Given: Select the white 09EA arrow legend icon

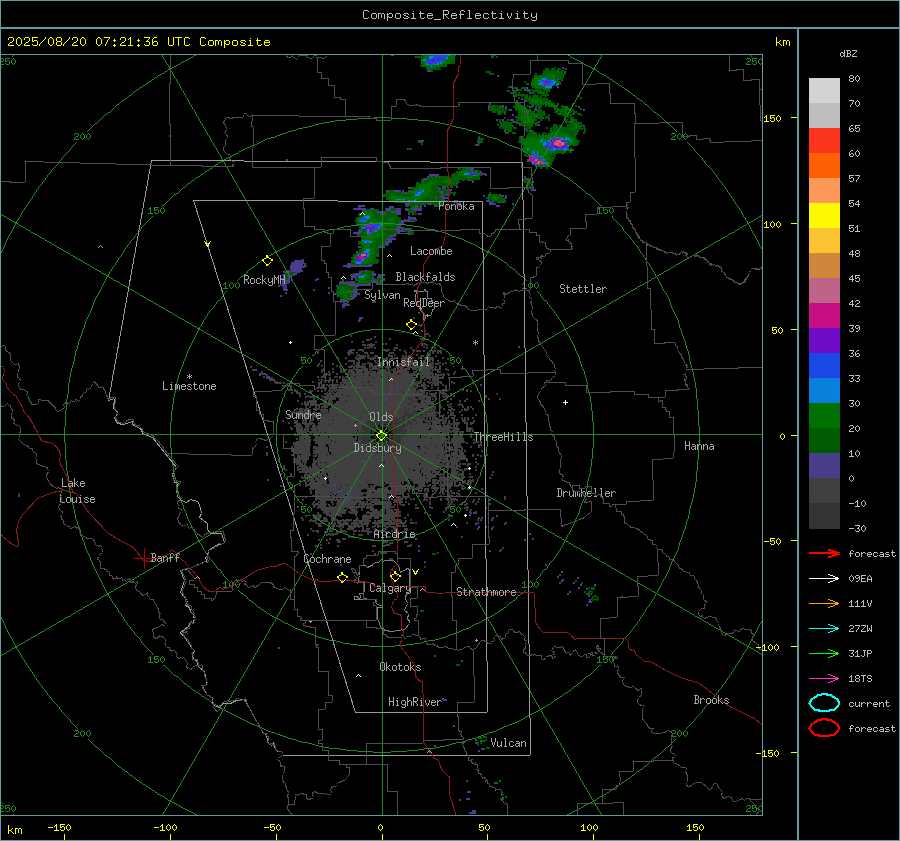Looking at the screenshot, I should point(824,579).
